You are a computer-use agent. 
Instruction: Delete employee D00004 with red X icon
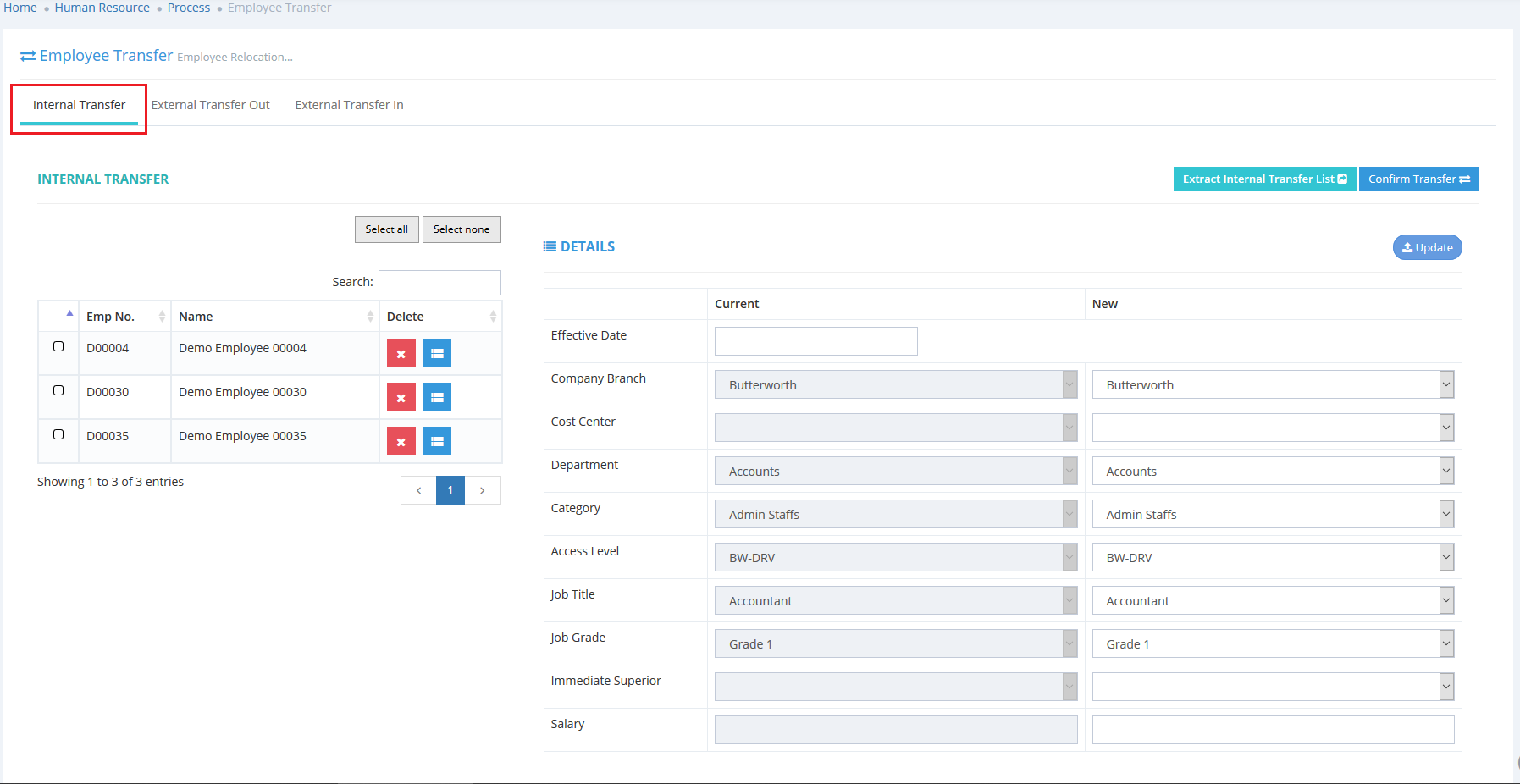[401, 354]
